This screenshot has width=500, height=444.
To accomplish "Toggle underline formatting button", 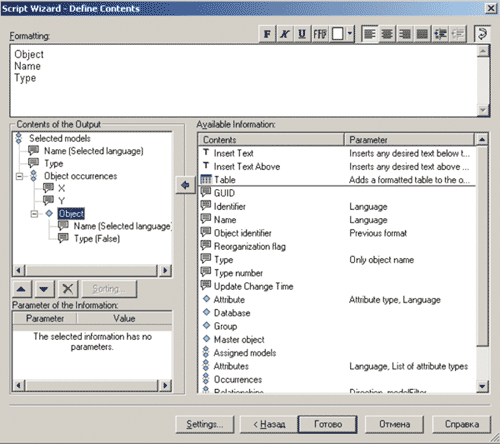I will click(x=302, y=34).
